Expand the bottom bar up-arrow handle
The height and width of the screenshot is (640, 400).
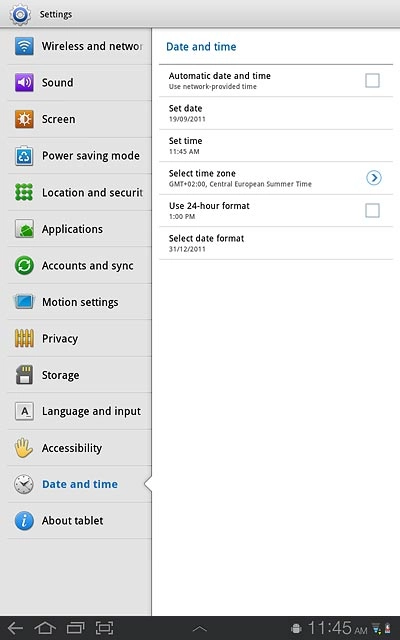point(200,629)
